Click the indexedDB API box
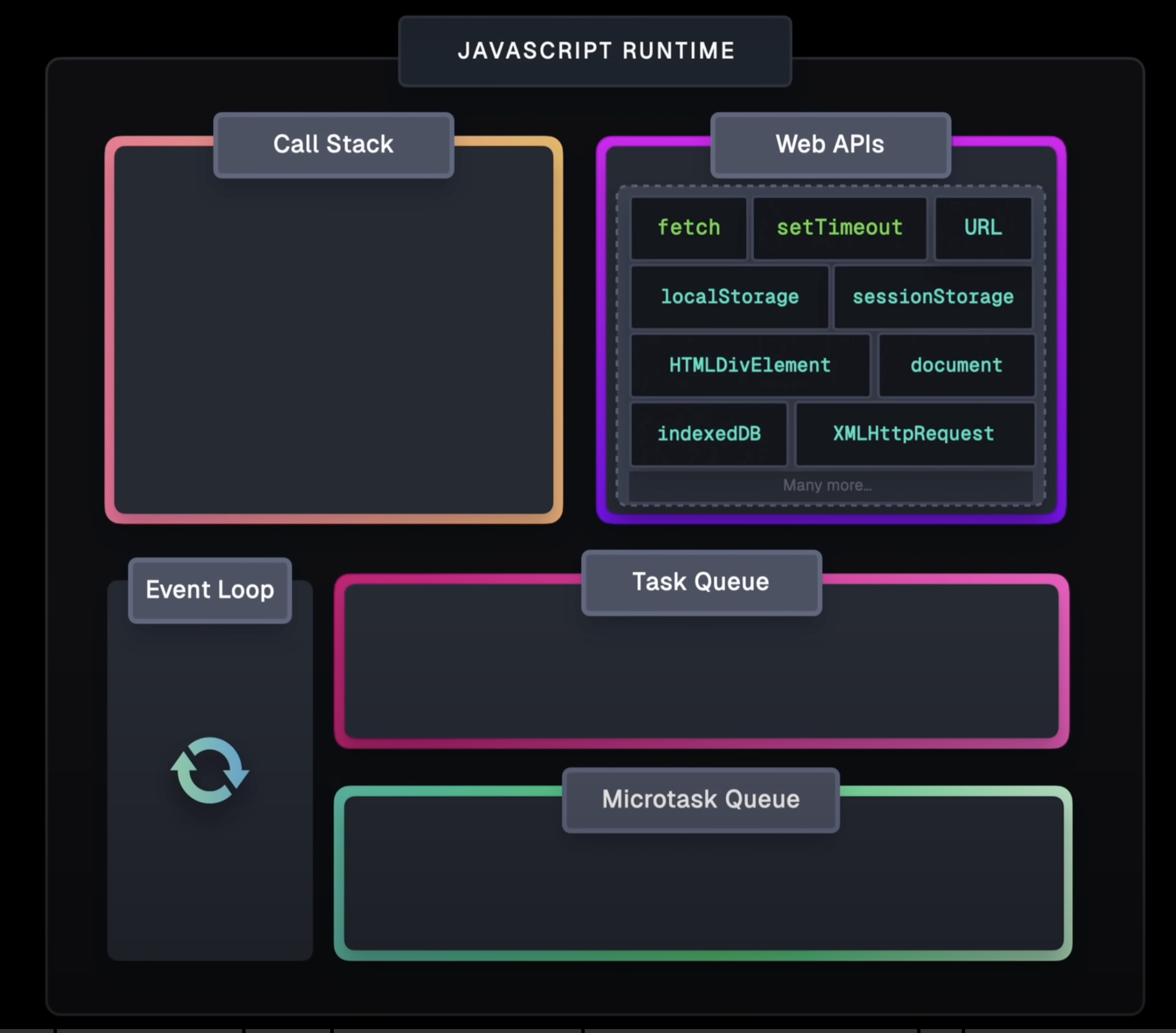The width and height of the screenshot is (1176, 1033). (x=709, y=434)
